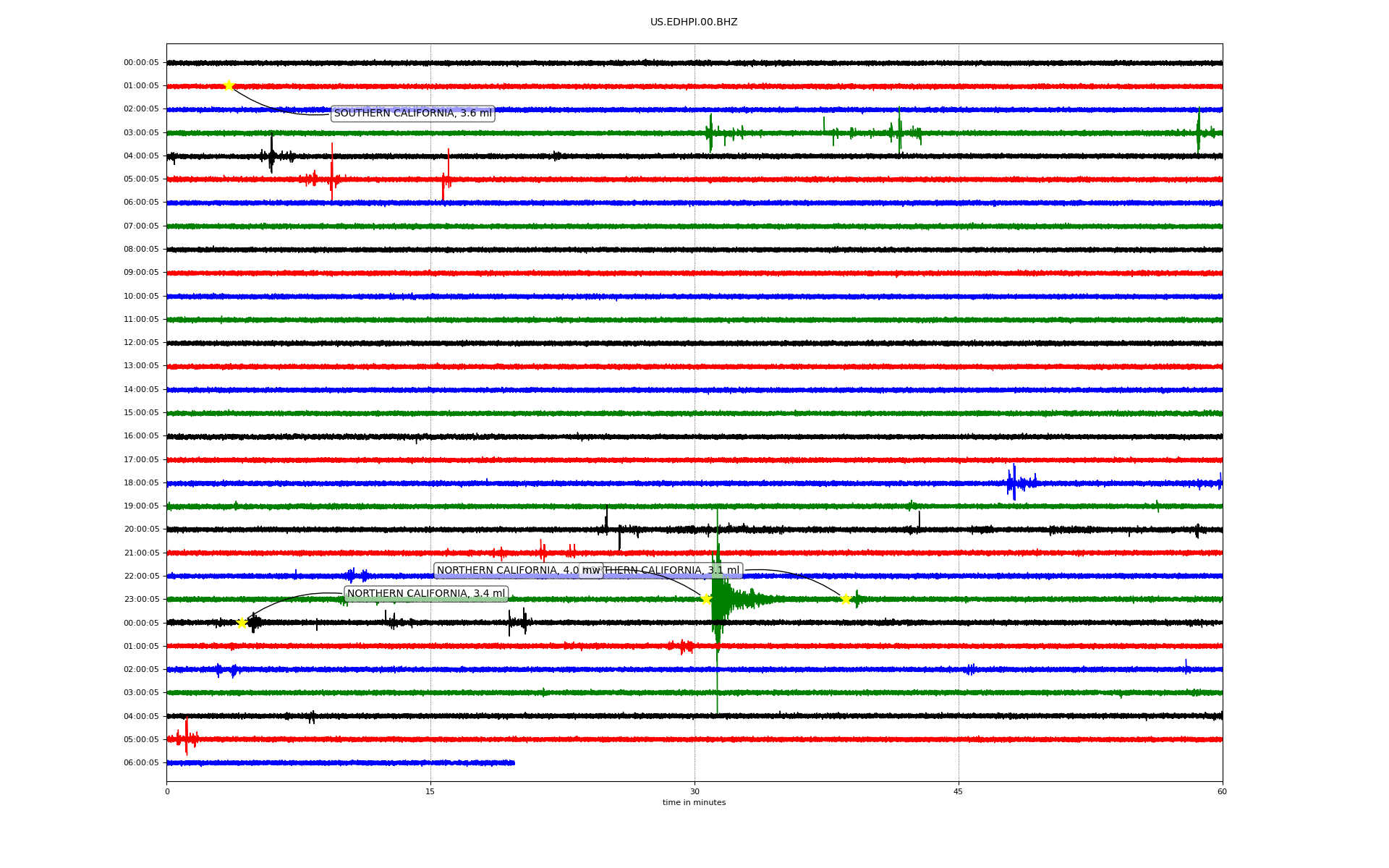Image resolution: width=1389 pixels, height=868 pixels.
Task: Click the 30 tick on the time axis
Action: point(694,791)
